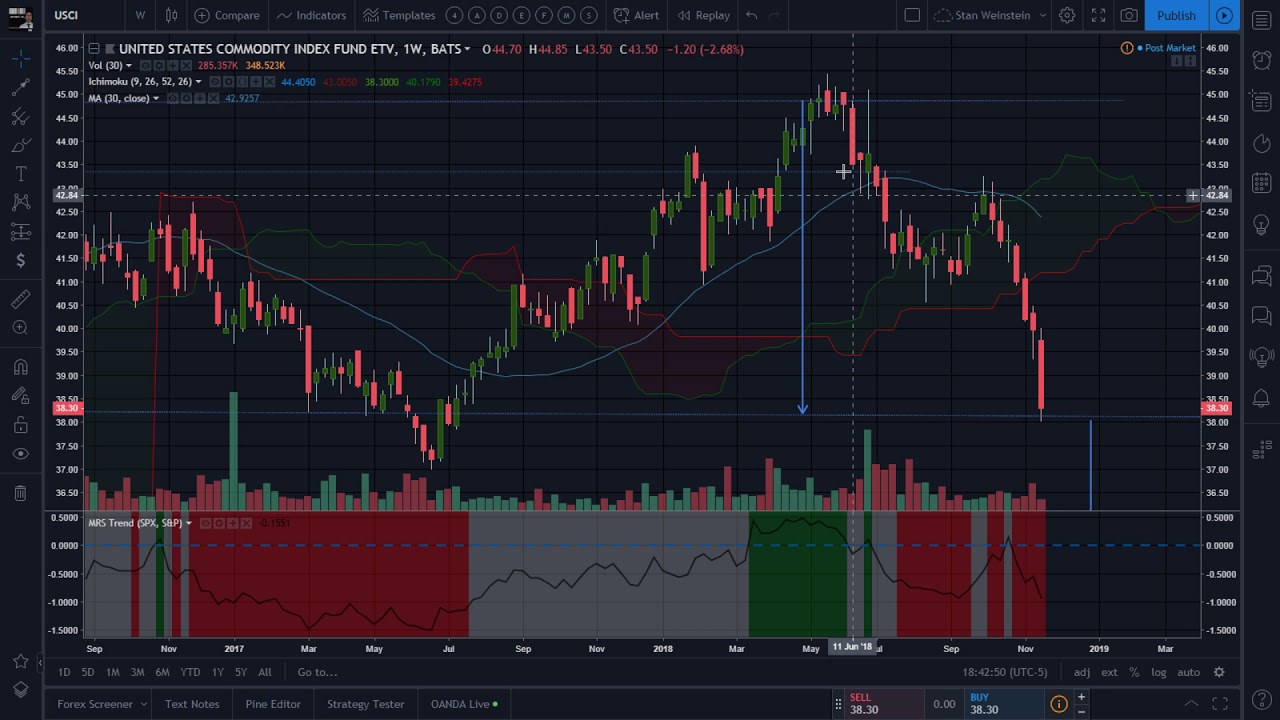Image resolution: width=1280 pixels, height=720 pixels.
Task: Open the Text Notes tab
Action: coord(192,704)
